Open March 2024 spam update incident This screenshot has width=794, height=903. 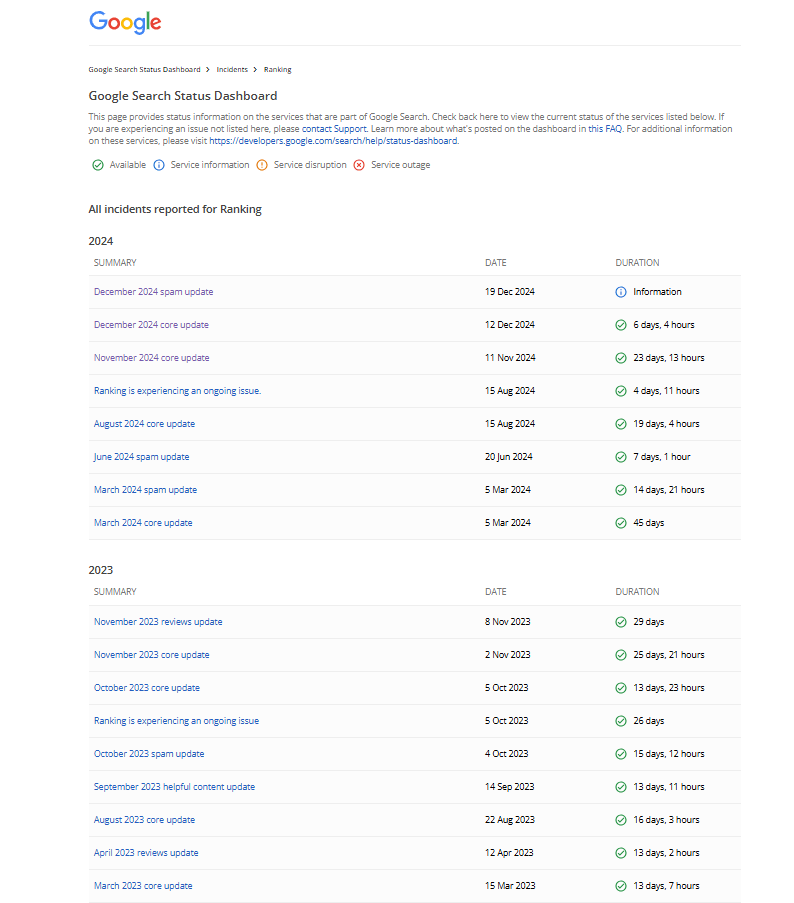click(145, 490)
